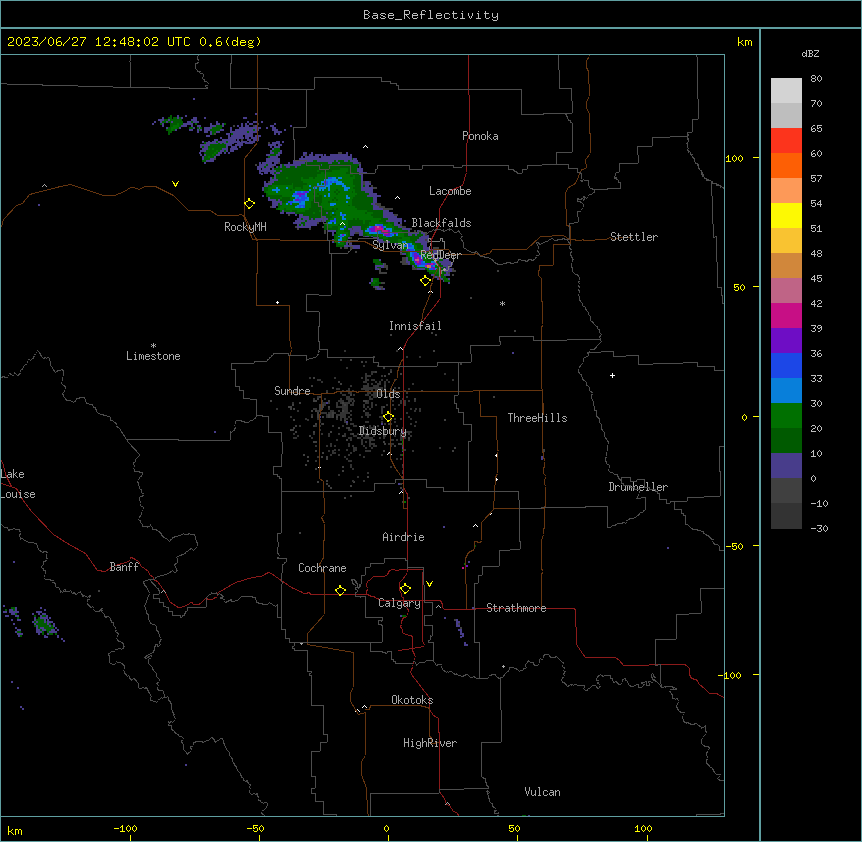
Task: Click the white asterisk east of Innisfail
Action: [502, 303]
